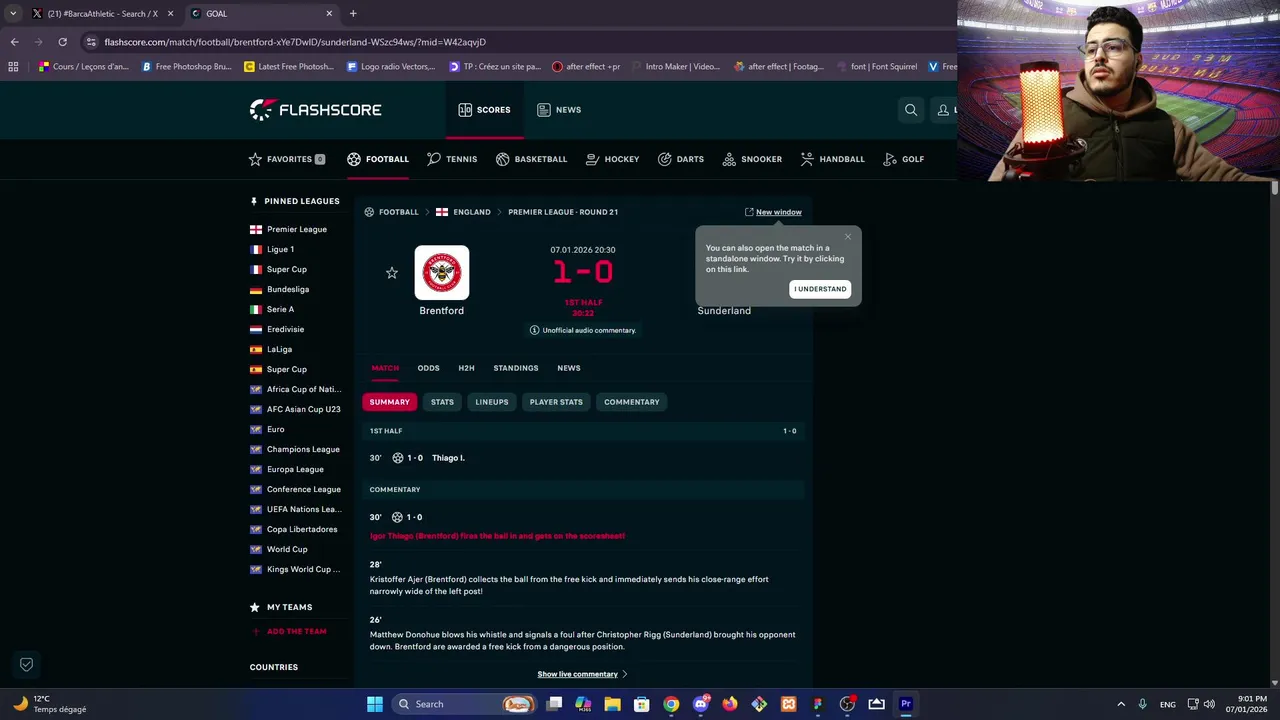Open match in New window link
1280x720 pixels.
[773, 212]
